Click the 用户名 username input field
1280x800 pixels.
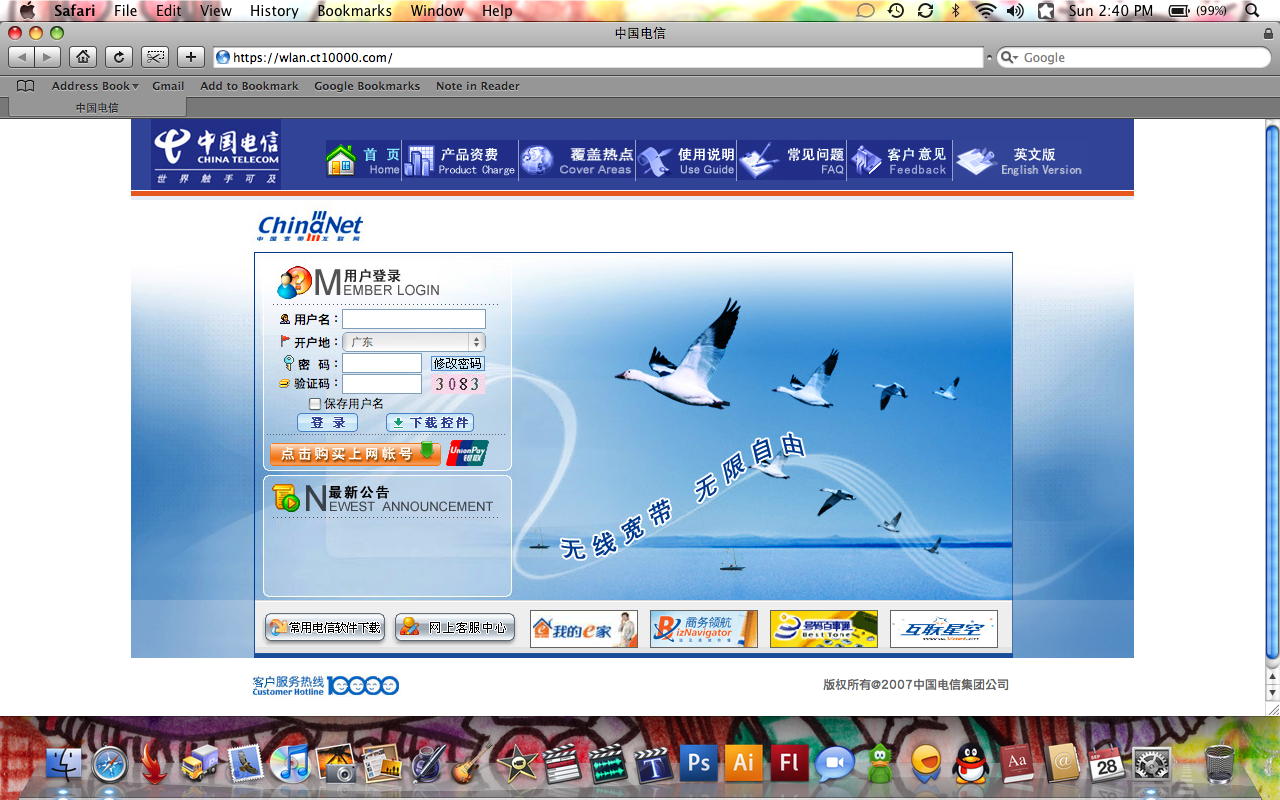click(x=414, y=319)
